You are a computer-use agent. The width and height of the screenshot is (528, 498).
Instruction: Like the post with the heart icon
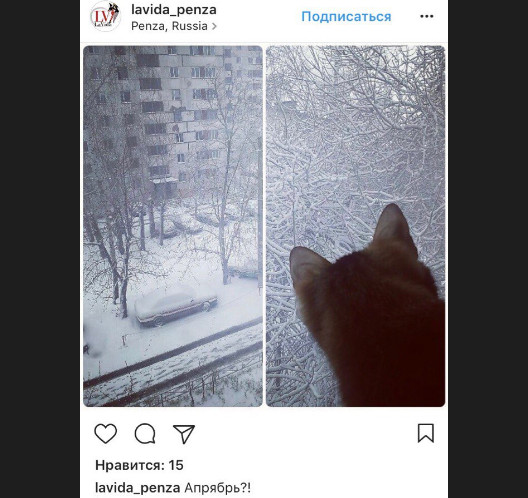(105, 433)
